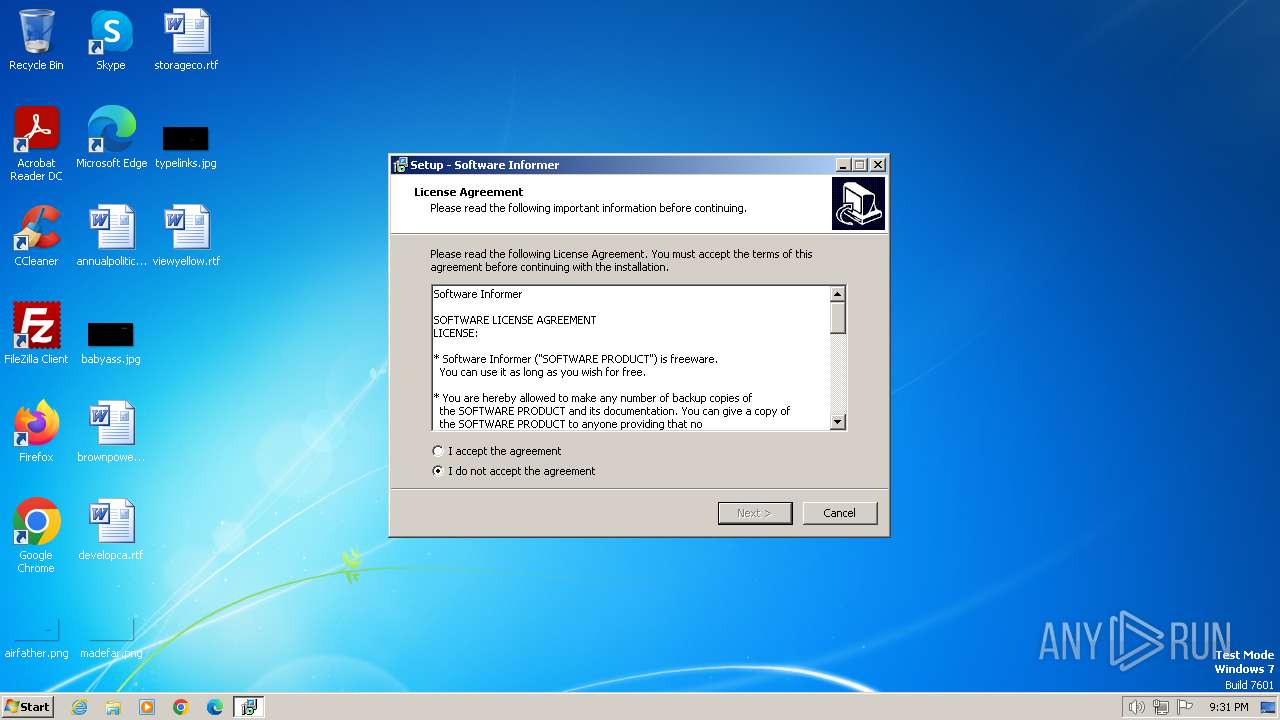Select the annualpolitic... document icon
Viewport: 1280px width, 720px height.
(x=111, y=236)
